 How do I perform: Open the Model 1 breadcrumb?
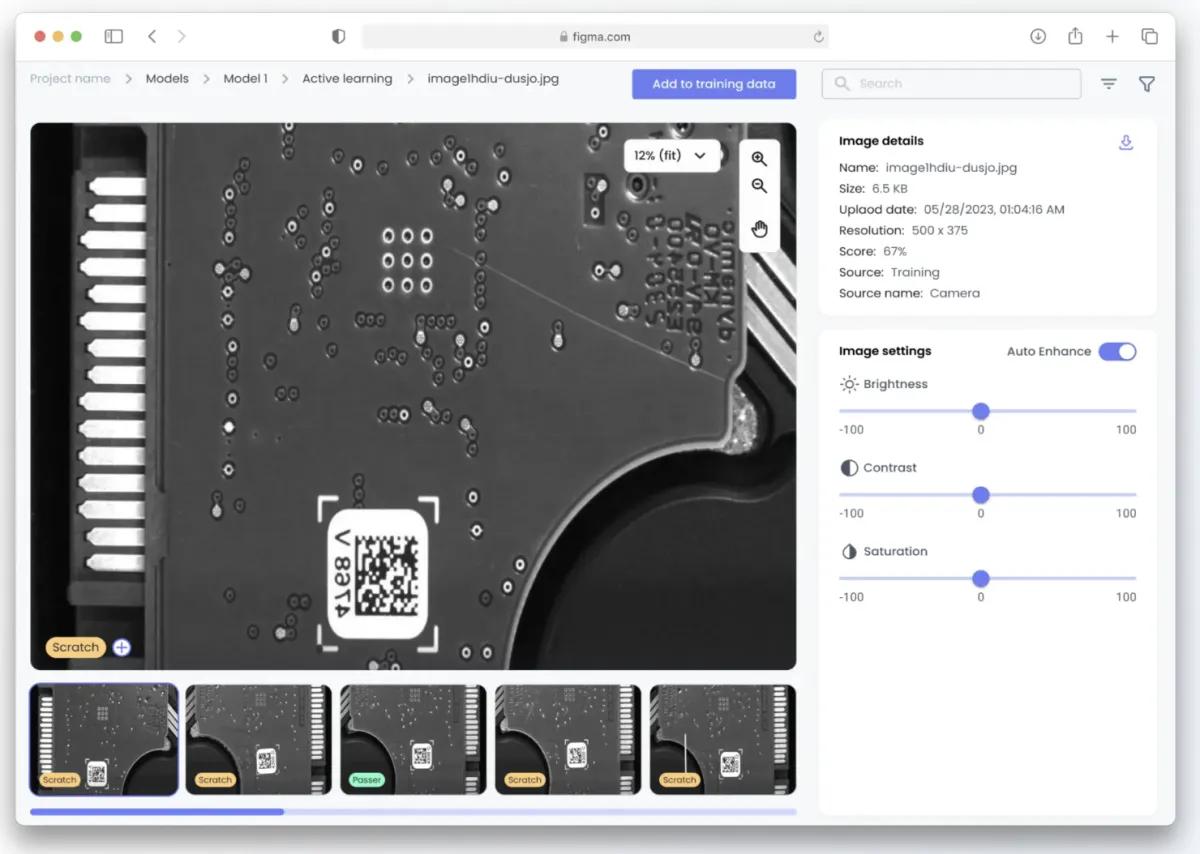(245, 78)
